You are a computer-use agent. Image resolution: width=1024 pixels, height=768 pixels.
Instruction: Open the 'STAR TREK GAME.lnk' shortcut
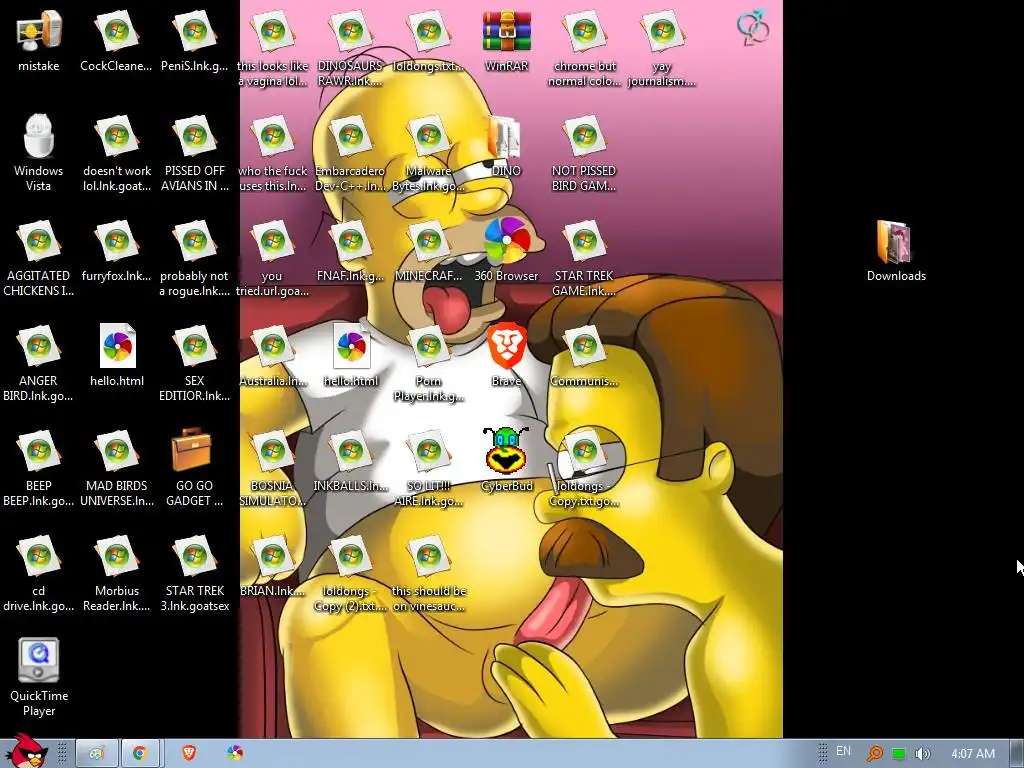(584, 259)
